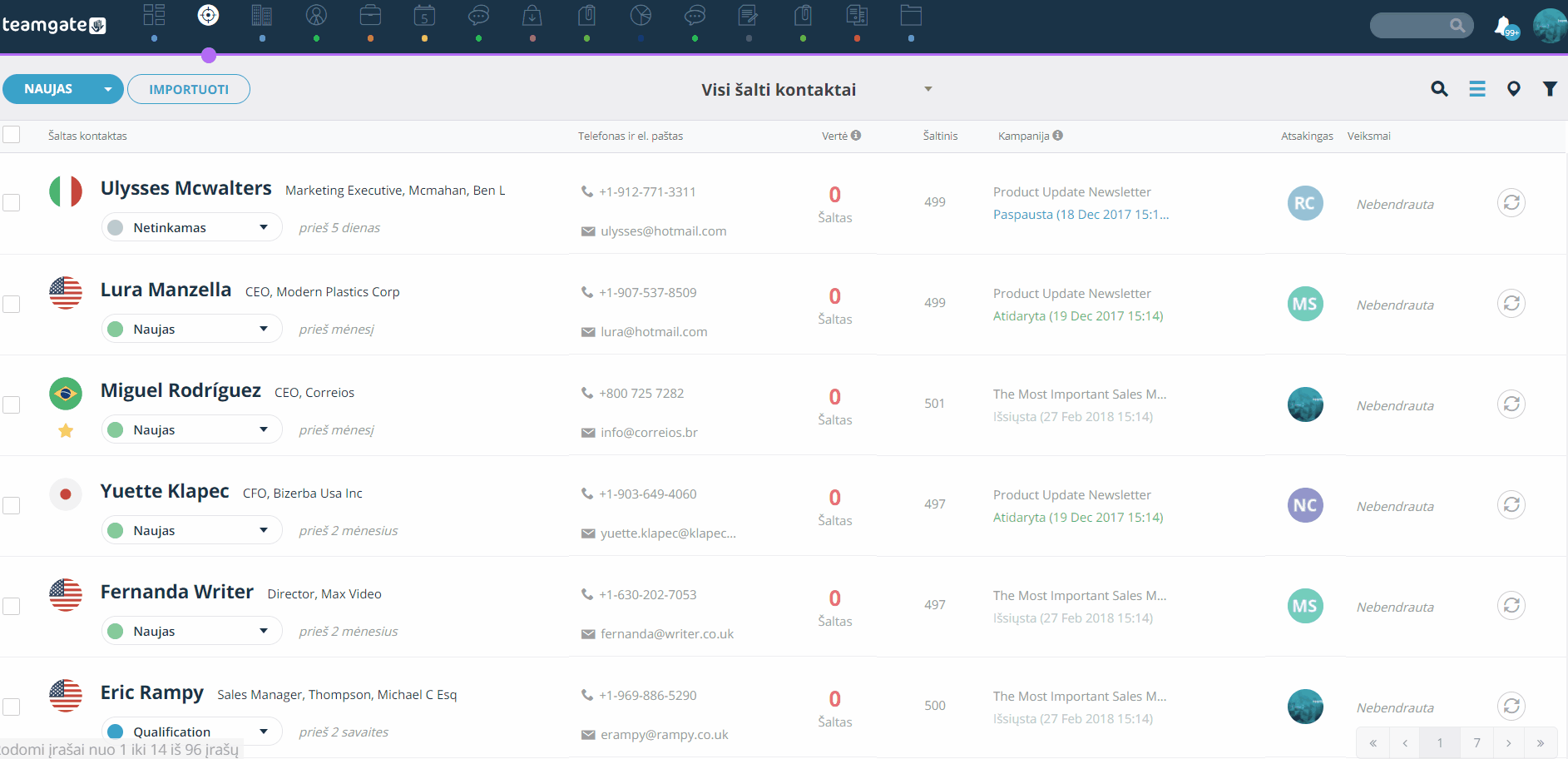
Task: Click refresh icon in Fernanda Writer row
Action: pyautogui.click(x=1511, y=605)
